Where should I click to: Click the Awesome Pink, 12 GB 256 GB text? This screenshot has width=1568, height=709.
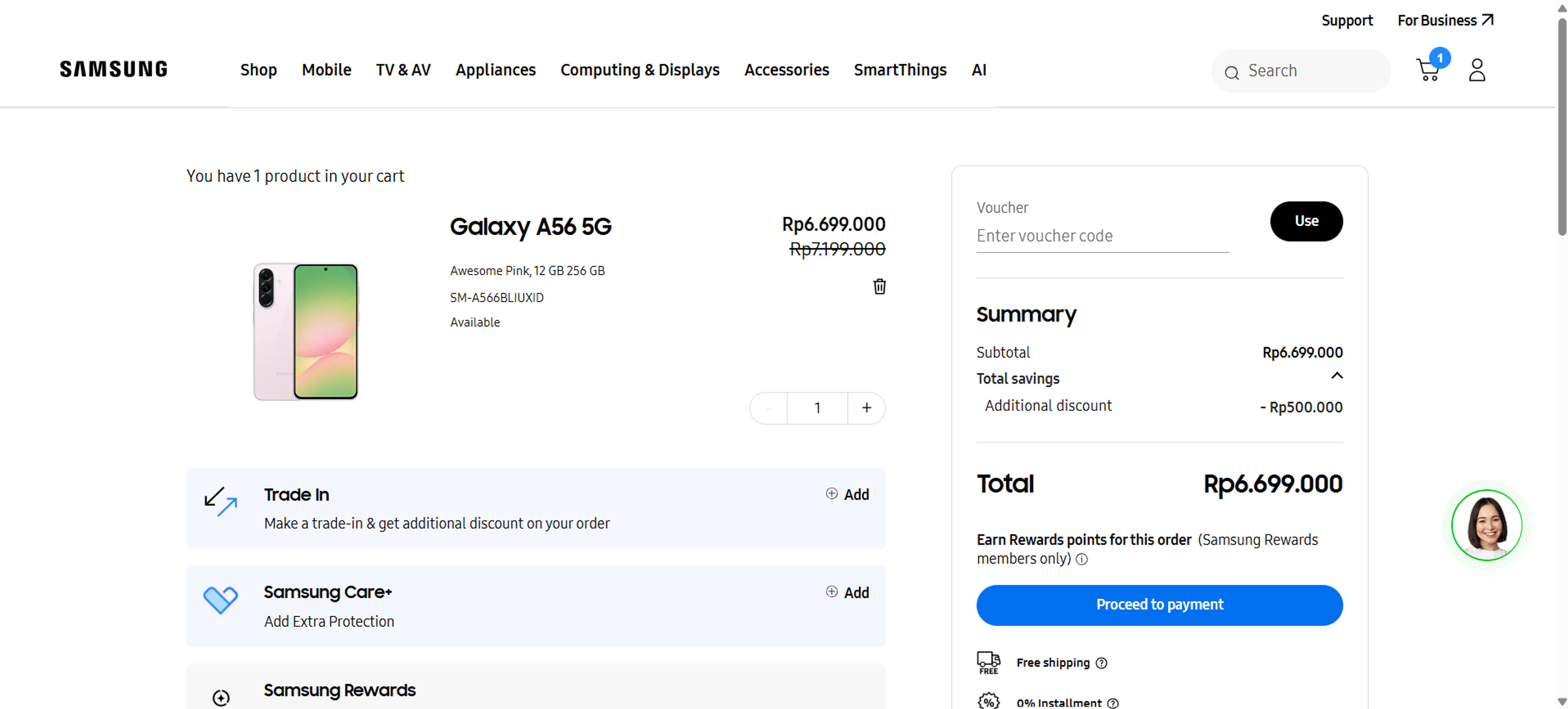527,271
